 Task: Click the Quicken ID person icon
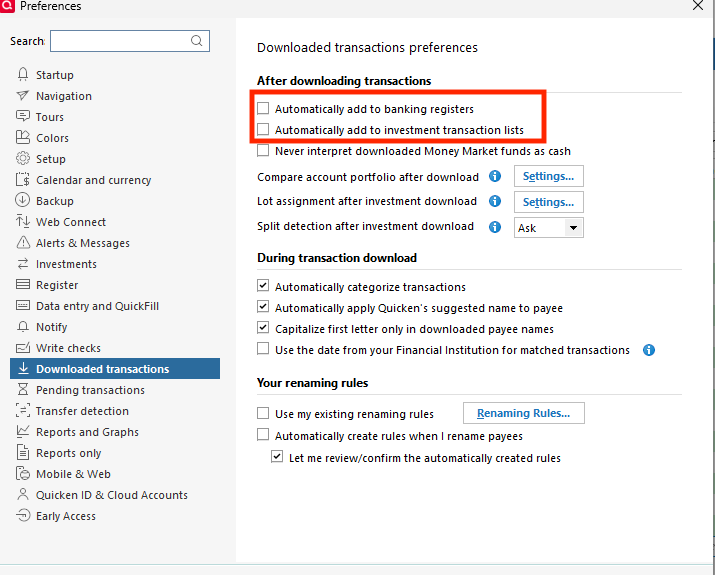point(23,494)
